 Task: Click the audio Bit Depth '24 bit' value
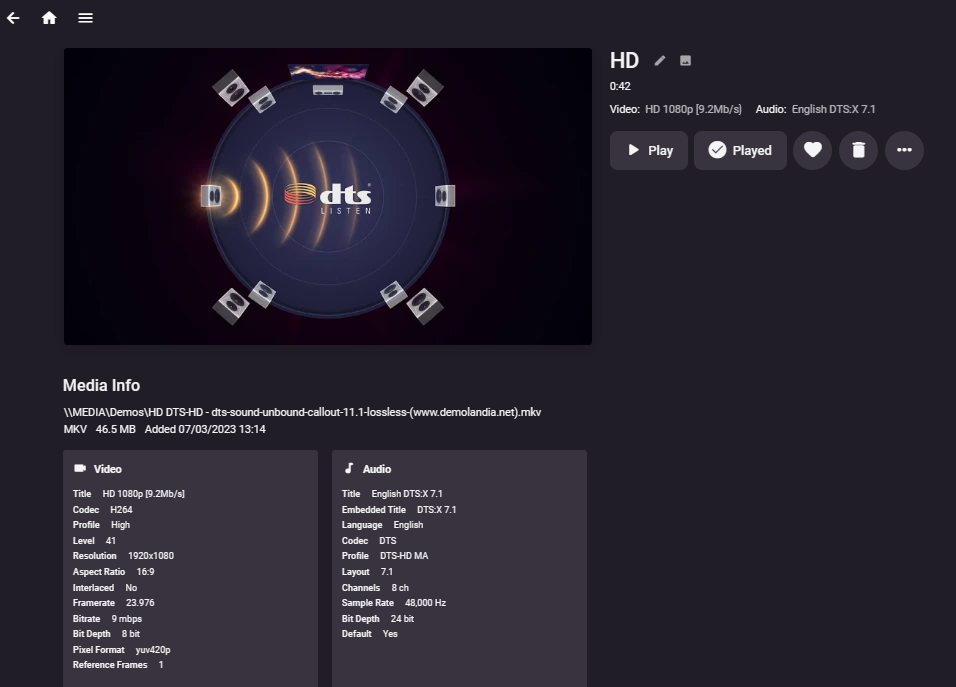[402, 619]
